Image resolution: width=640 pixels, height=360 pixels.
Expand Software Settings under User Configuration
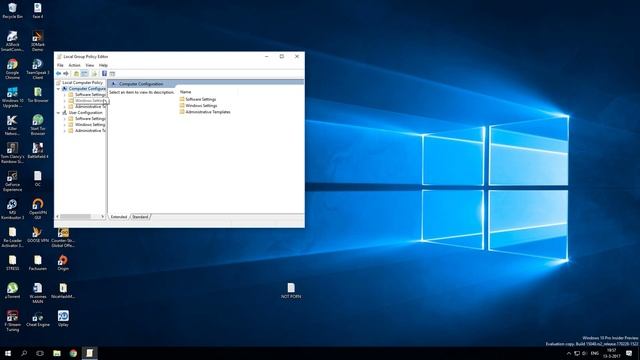pos(64,119)
